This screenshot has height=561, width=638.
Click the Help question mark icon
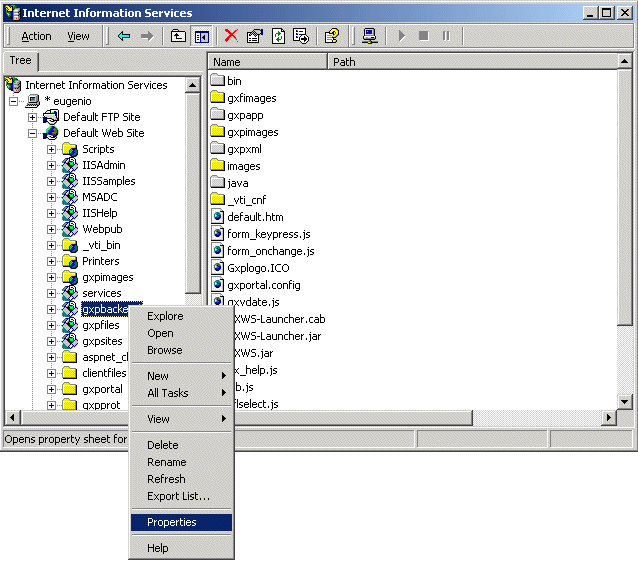[x=332, y=36]
